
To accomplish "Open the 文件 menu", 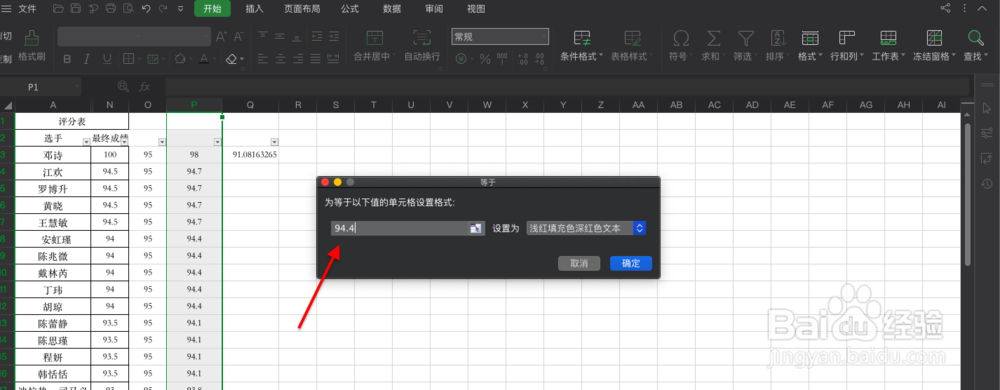I will (27, 9).
